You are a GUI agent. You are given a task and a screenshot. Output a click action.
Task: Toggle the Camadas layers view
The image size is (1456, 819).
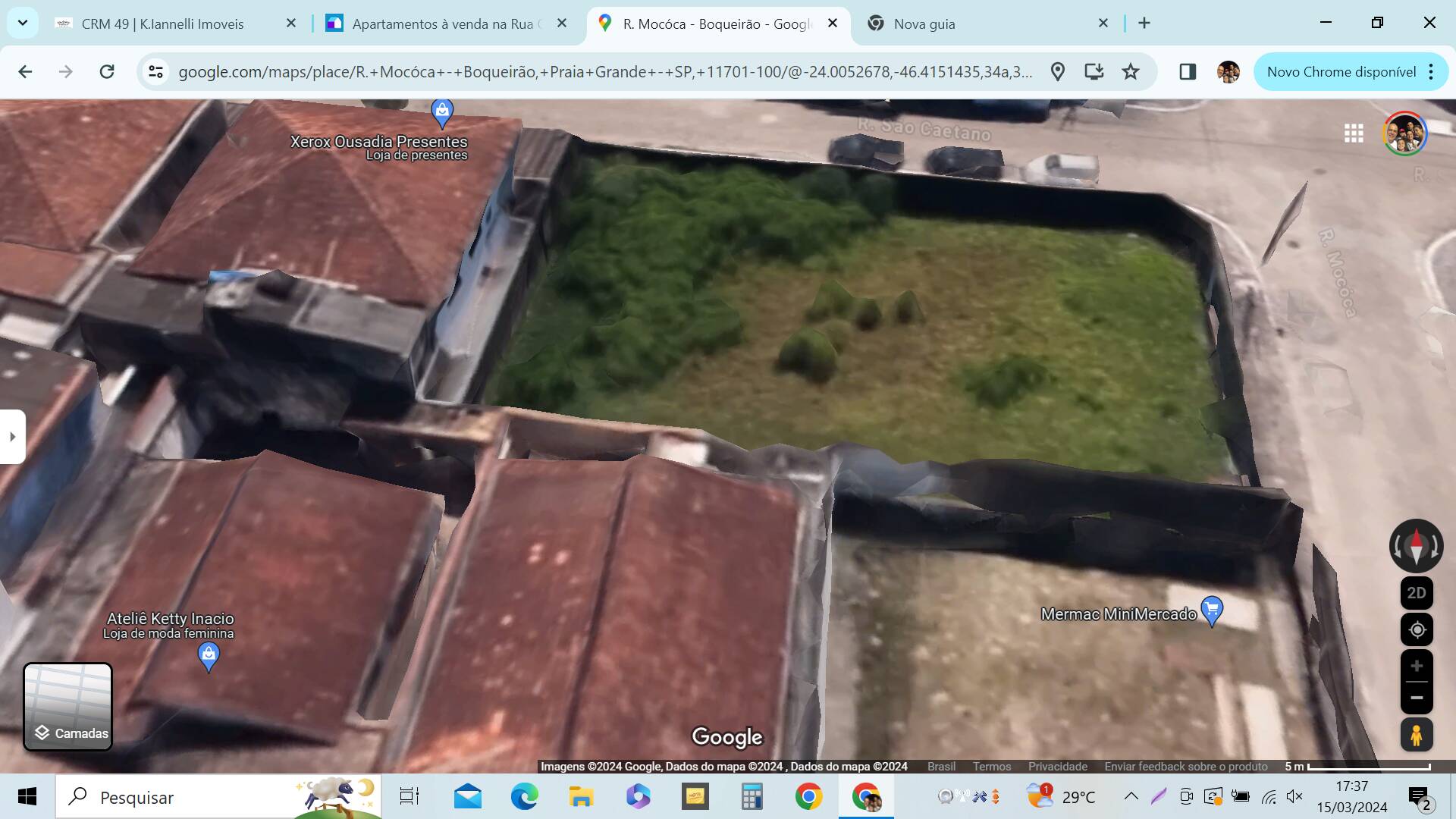[x=67, y=707]
